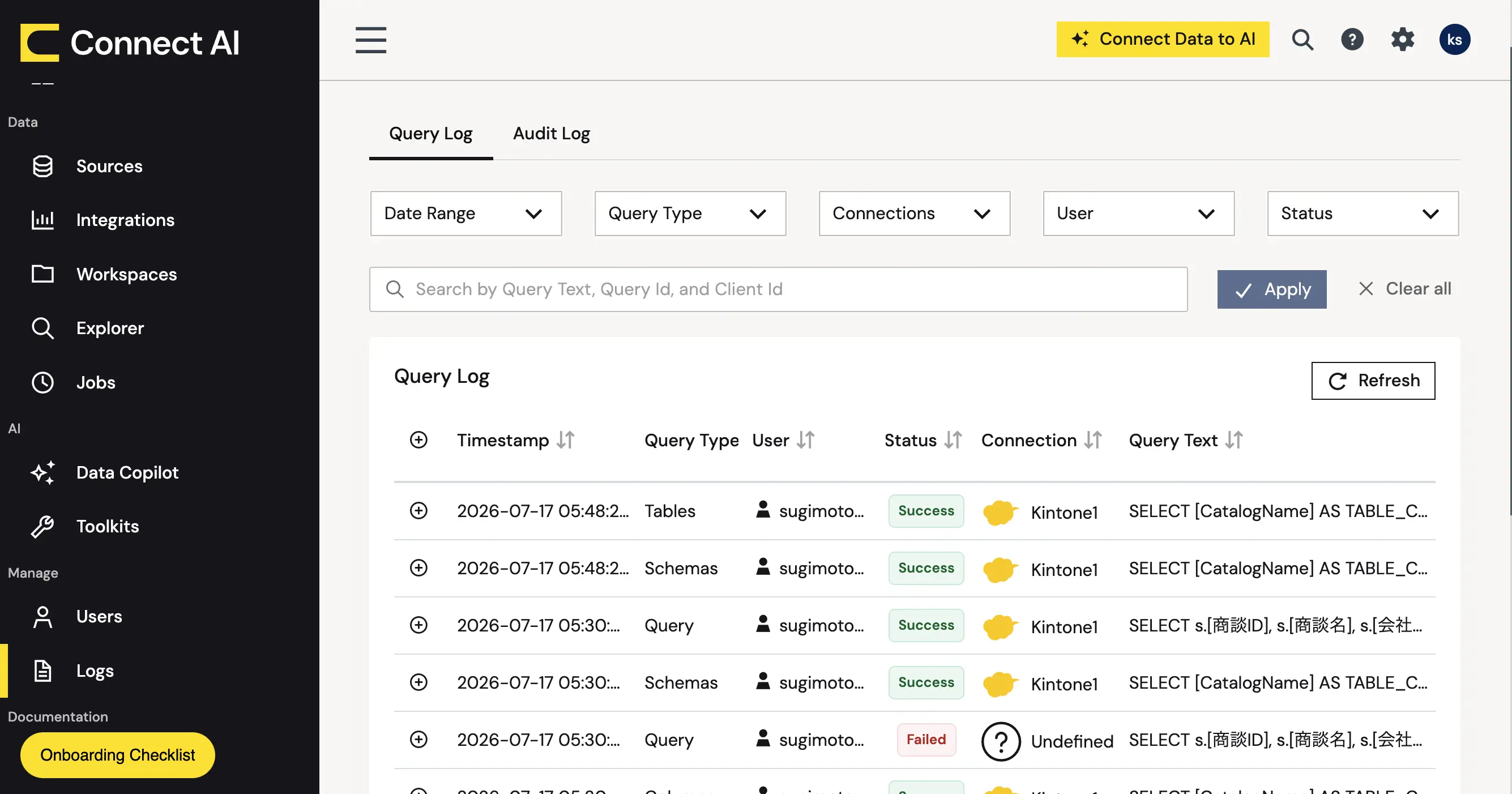Open Integrations chart icon in sidebar
Screen dimensions: 1512x794
(42, 220)
